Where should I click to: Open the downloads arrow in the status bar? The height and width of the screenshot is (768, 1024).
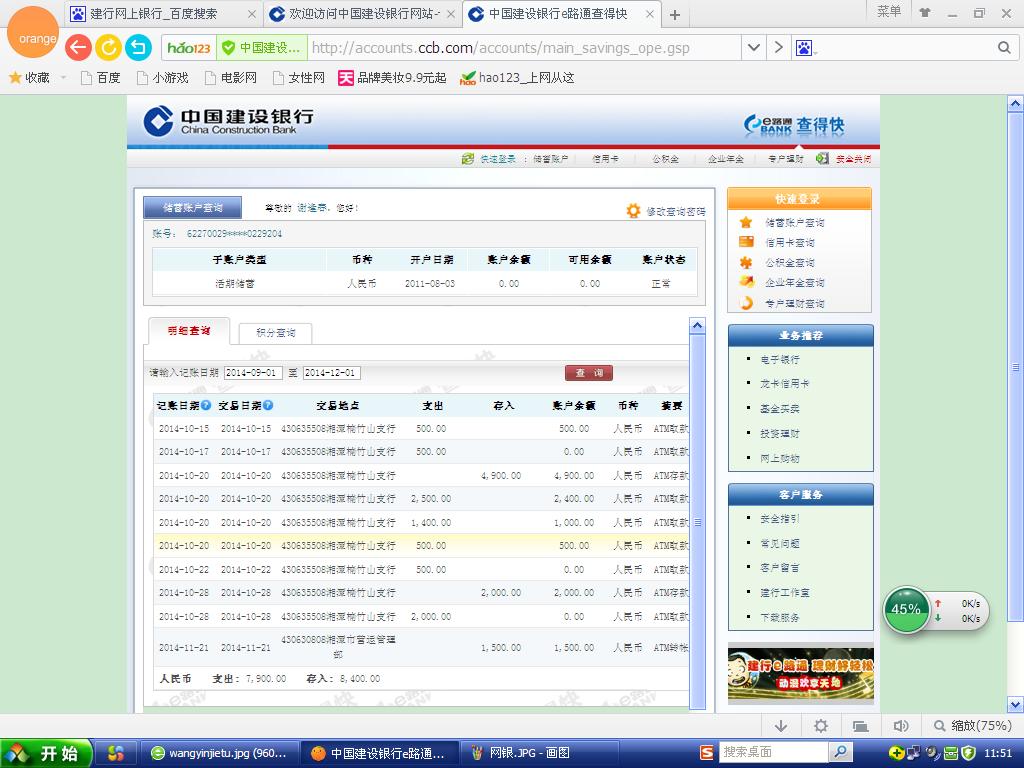coord(781,726)
